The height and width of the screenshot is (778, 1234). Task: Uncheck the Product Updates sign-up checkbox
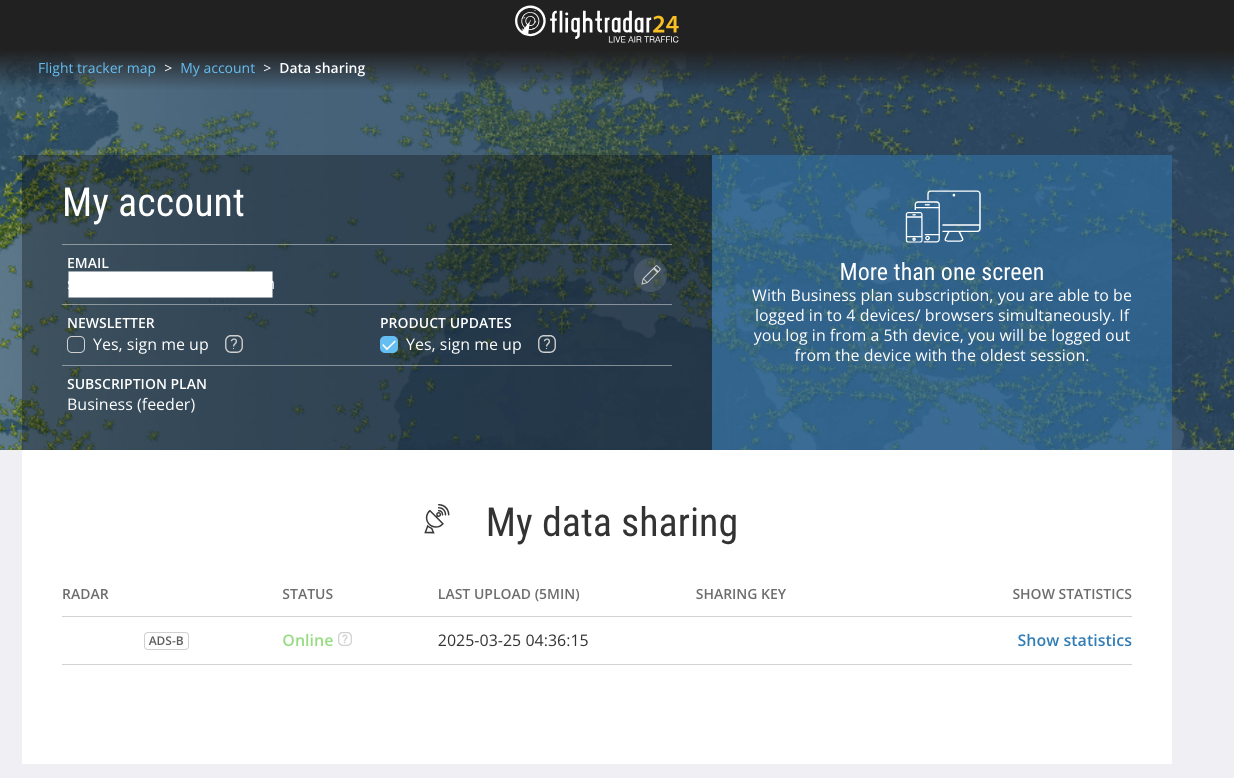point(389,345)
